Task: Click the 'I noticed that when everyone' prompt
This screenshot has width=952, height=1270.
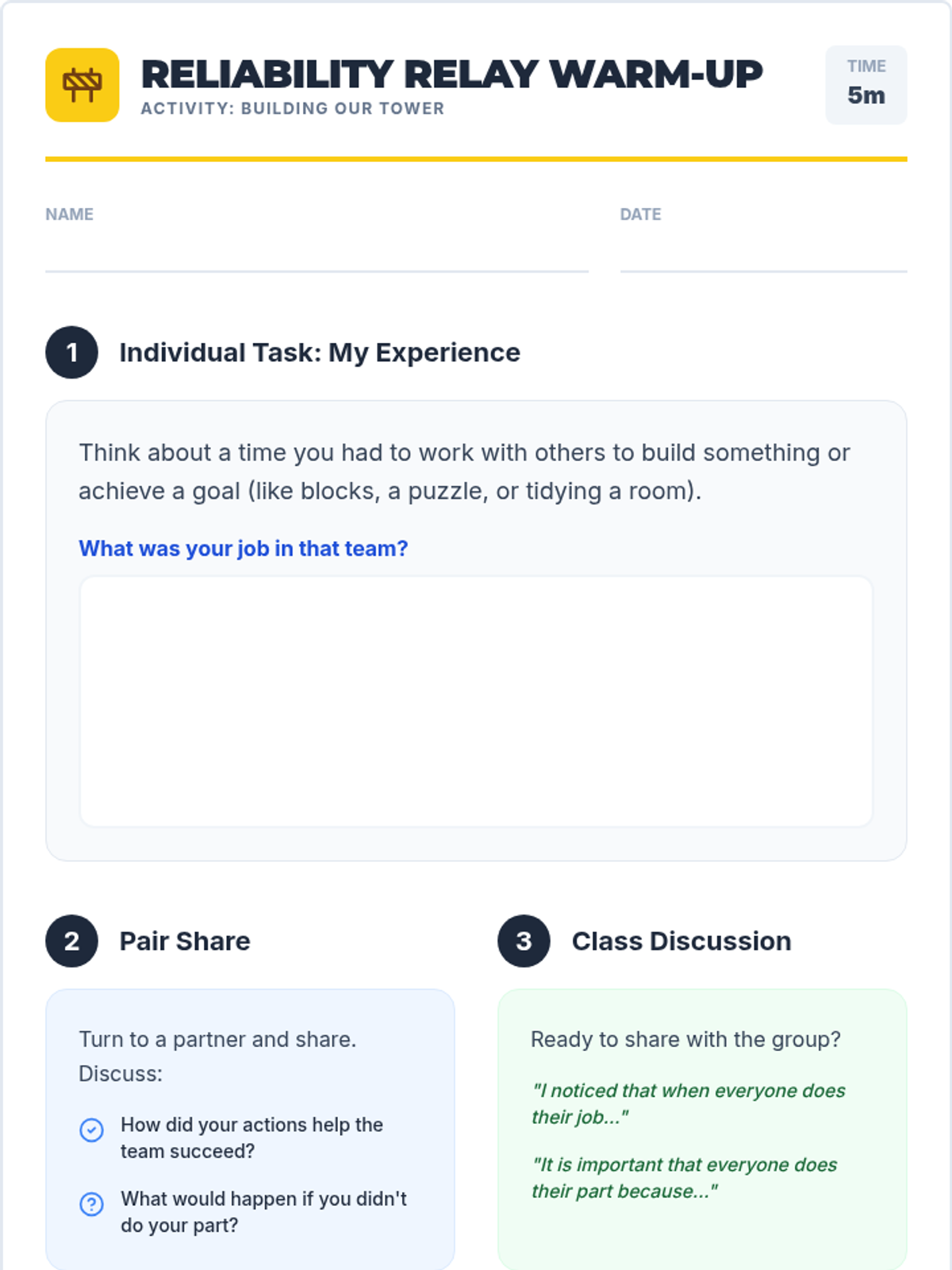Action: [x=688, y=1103]
